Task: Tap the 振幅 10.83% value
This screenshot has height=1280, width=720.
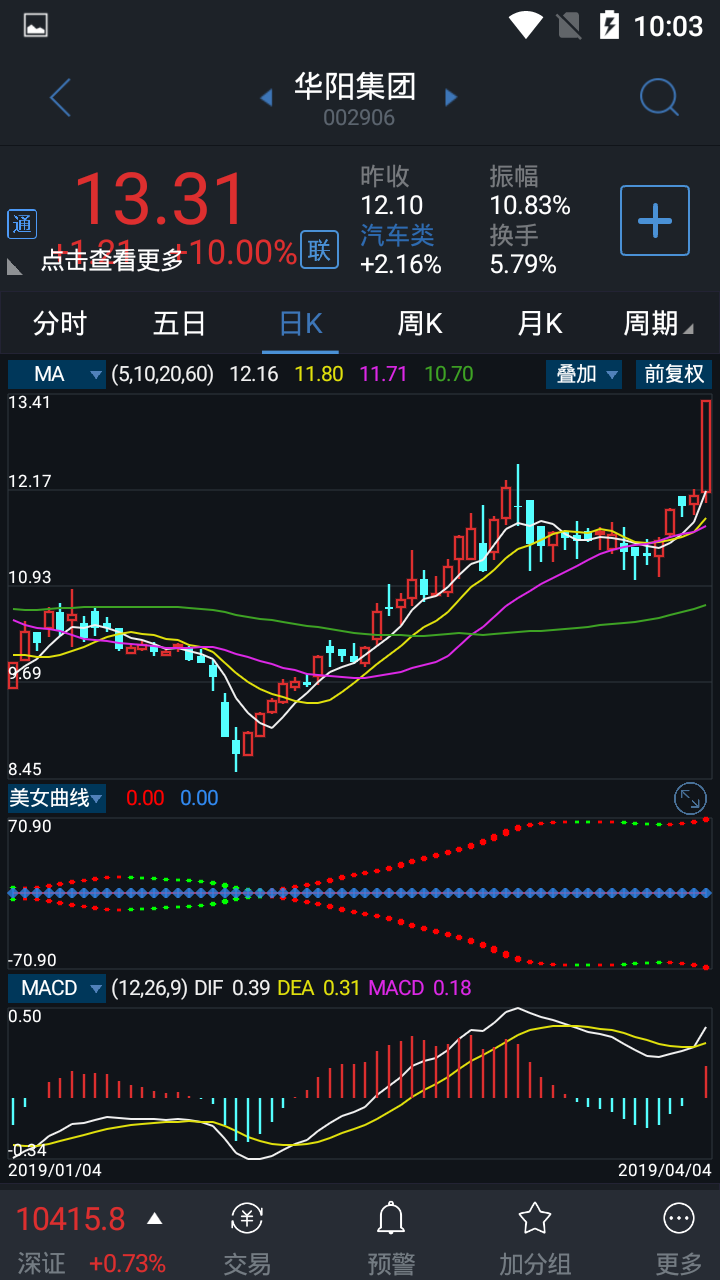Action: coord(530,206)
